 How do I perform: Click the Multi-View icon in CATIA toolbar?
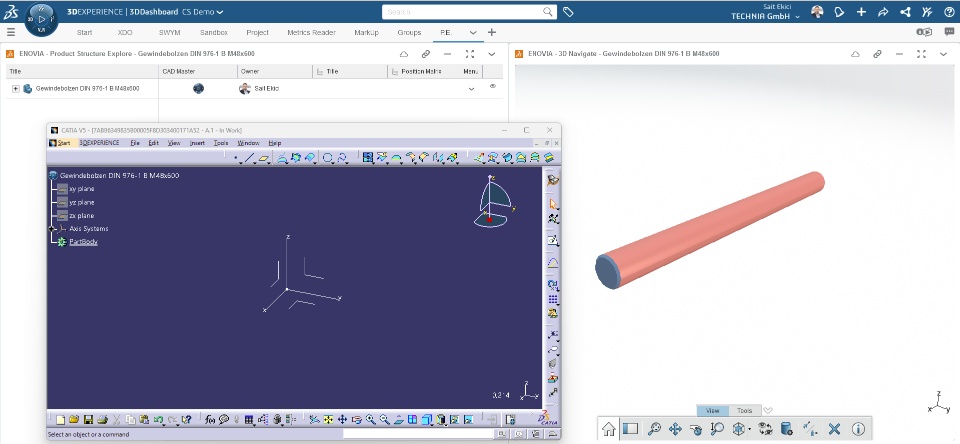point(412,420)
